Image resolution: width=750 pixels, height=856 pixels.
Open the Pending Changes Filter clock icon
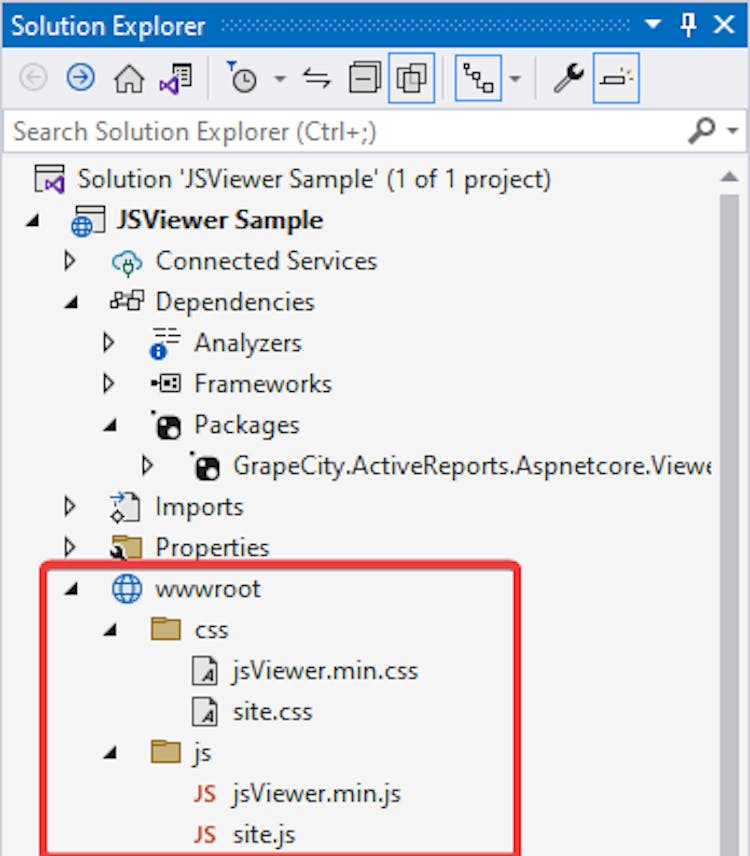point(241,77)
